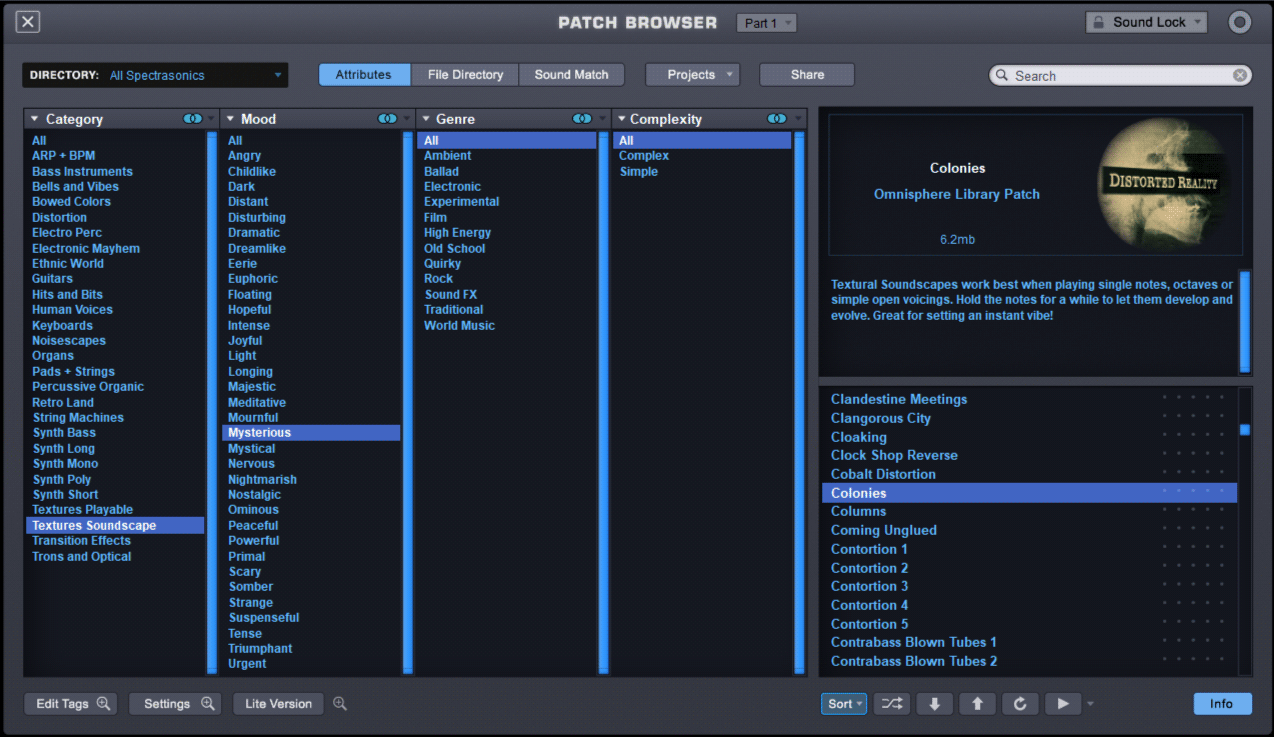Select ARP + BPM category
This screenshot has height=737, width=1274.
[64, 156]
